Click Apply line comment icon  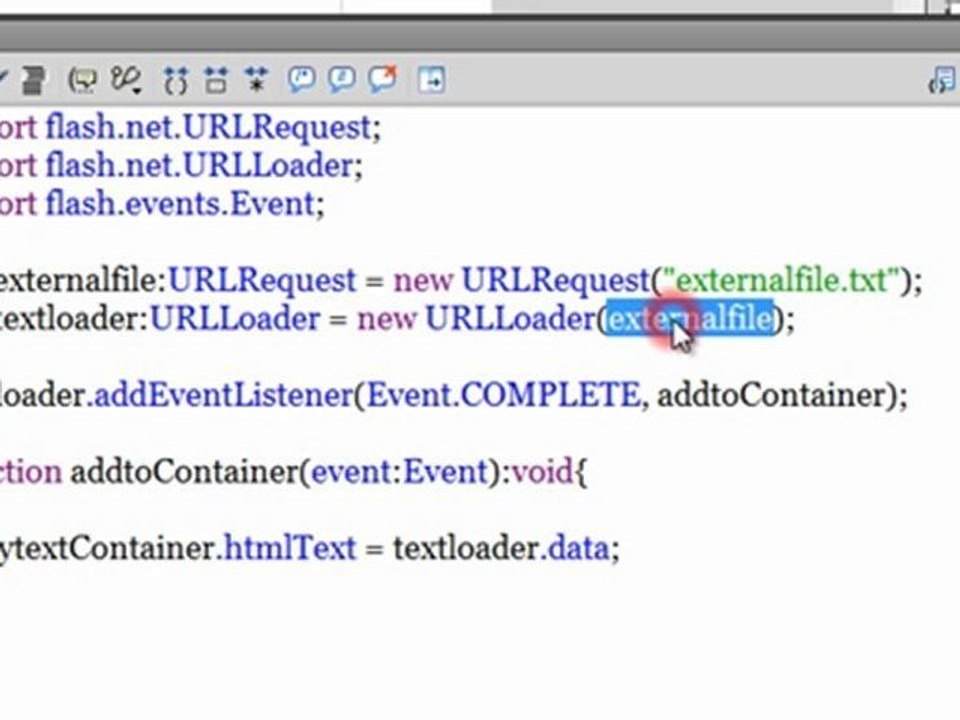pyautogui.click(x=342, y=80)
